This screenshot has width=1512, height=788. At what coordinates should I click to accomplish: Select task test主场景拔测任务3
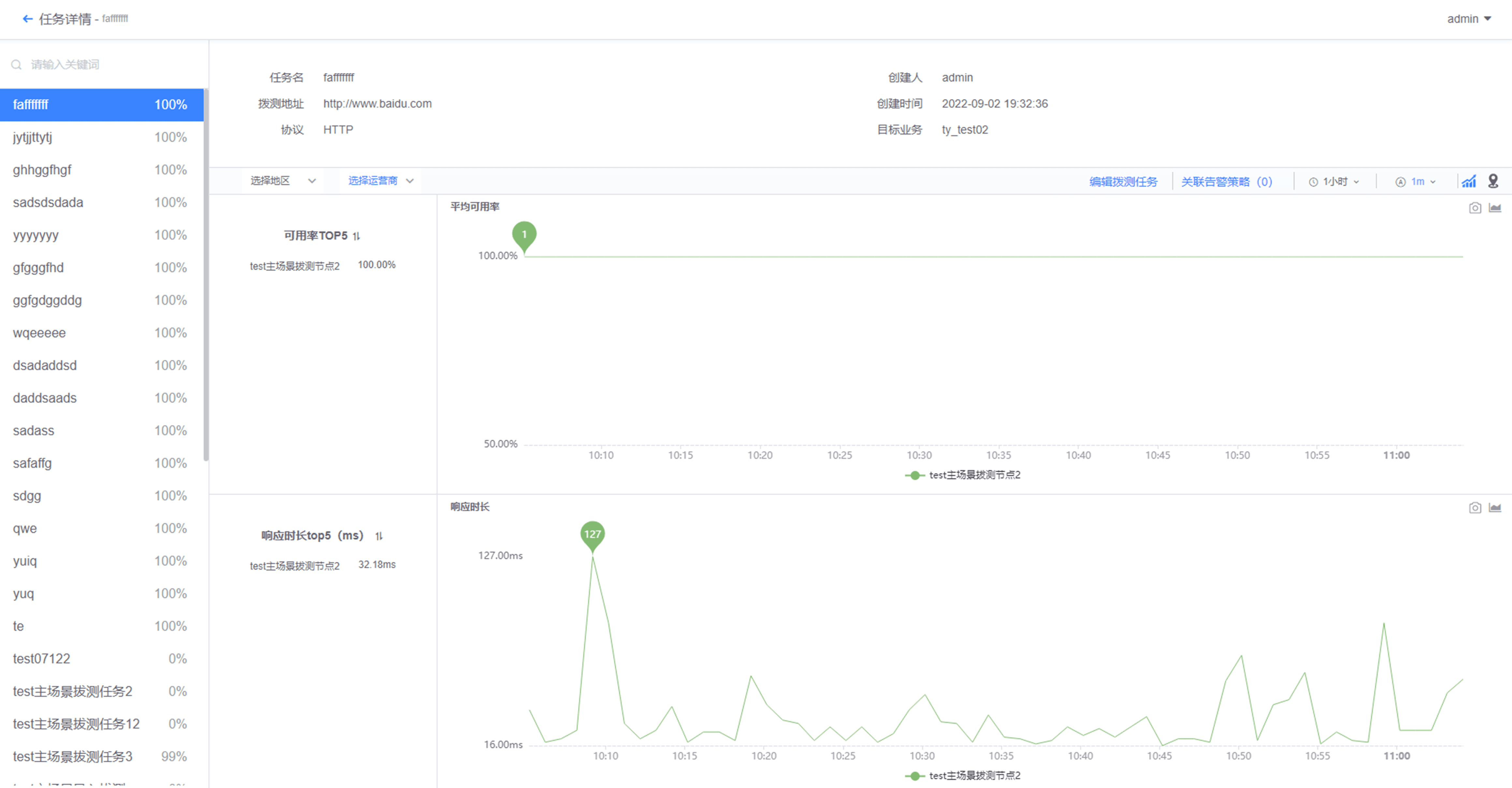point(102,757)
